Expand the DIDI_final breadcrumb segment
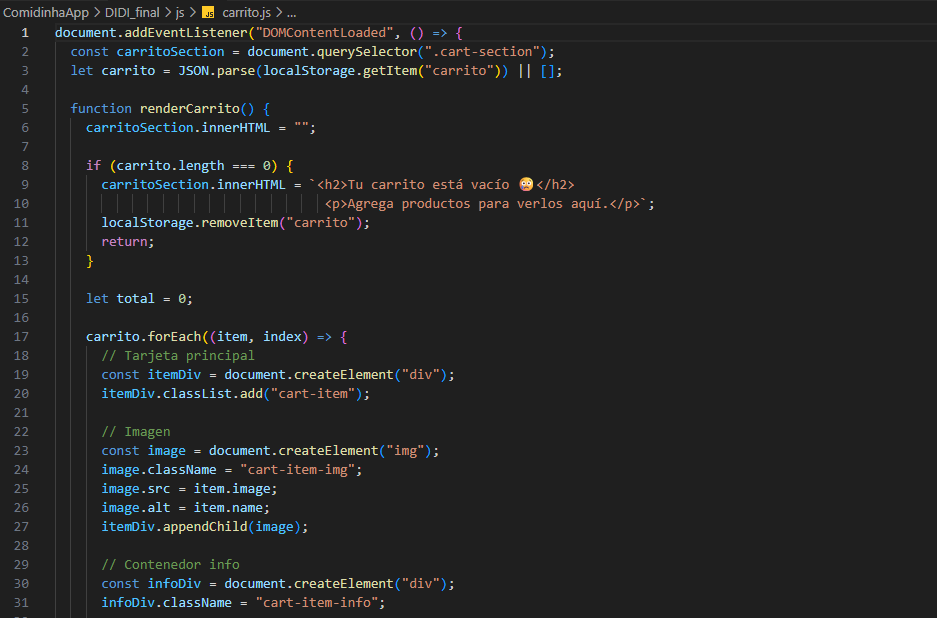937x618 pixels. tap(134, 13)
